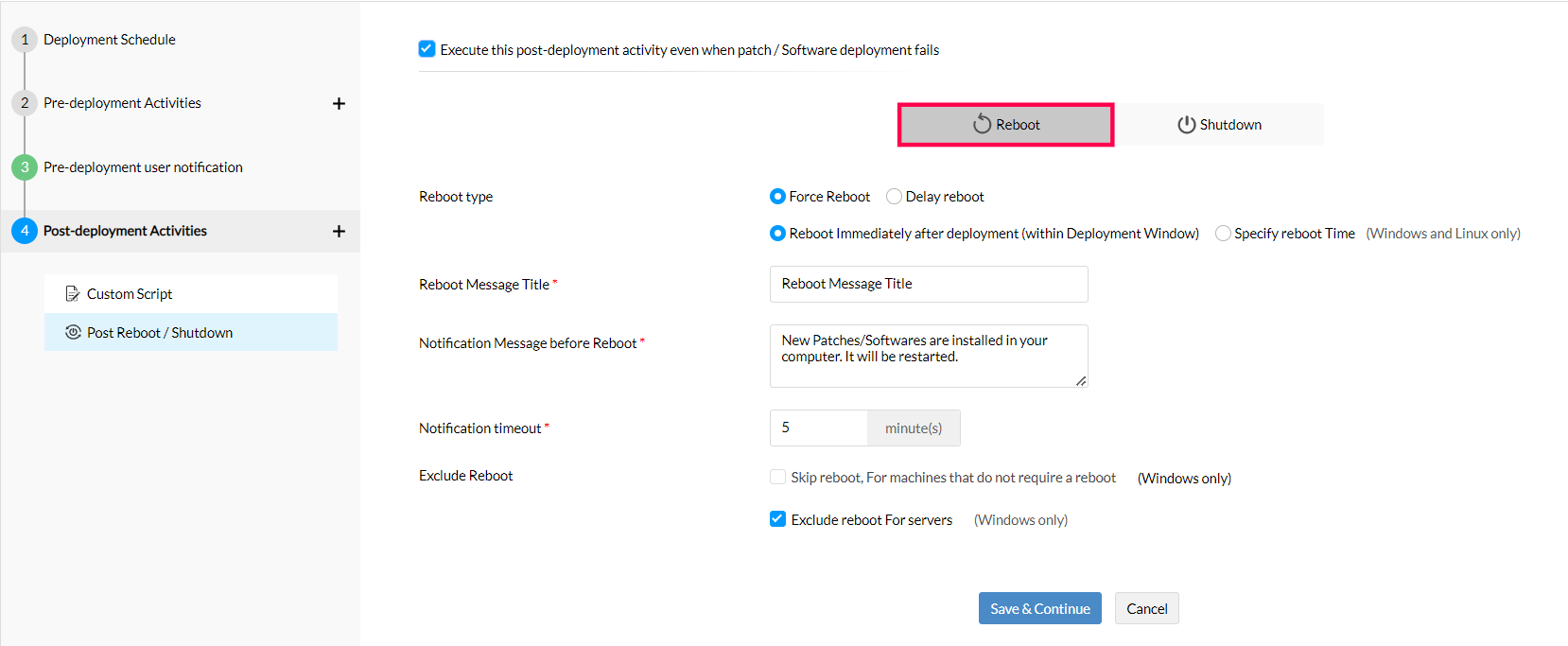Enable Skip reboot for machines checkbox

[777, 478]
